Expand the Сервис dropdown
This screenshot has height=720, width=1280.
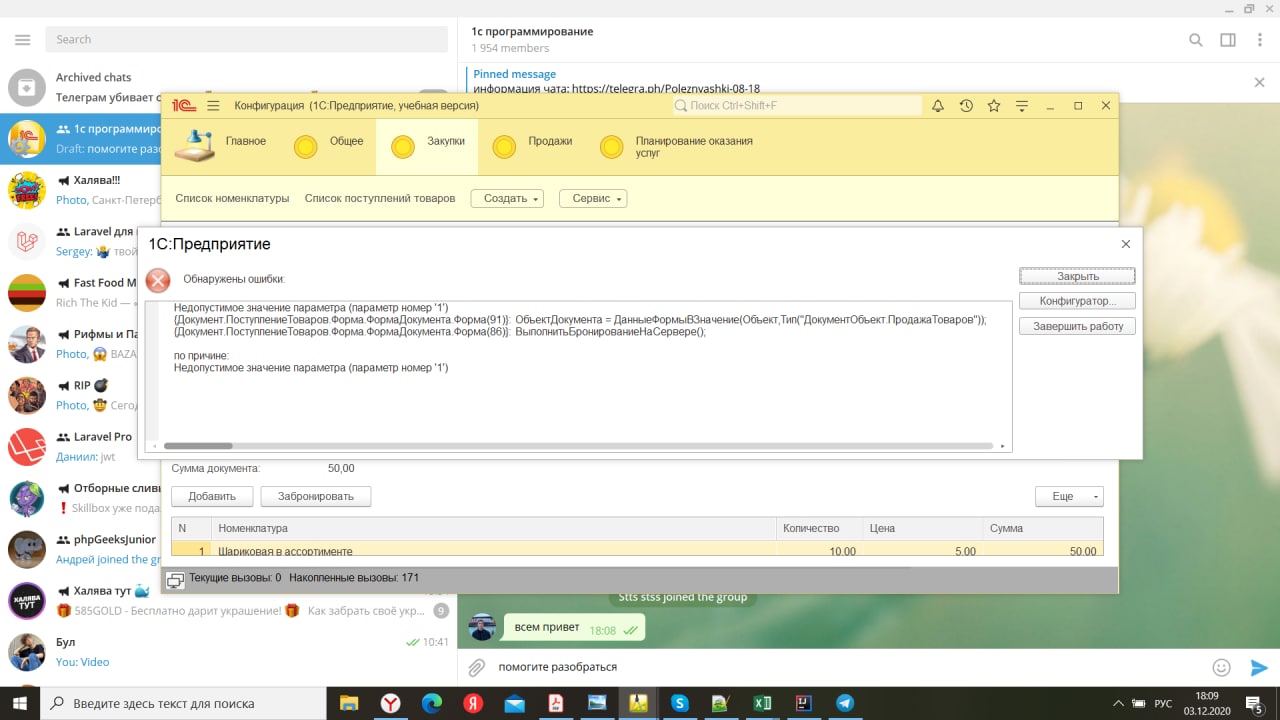(x=593, y=198)
